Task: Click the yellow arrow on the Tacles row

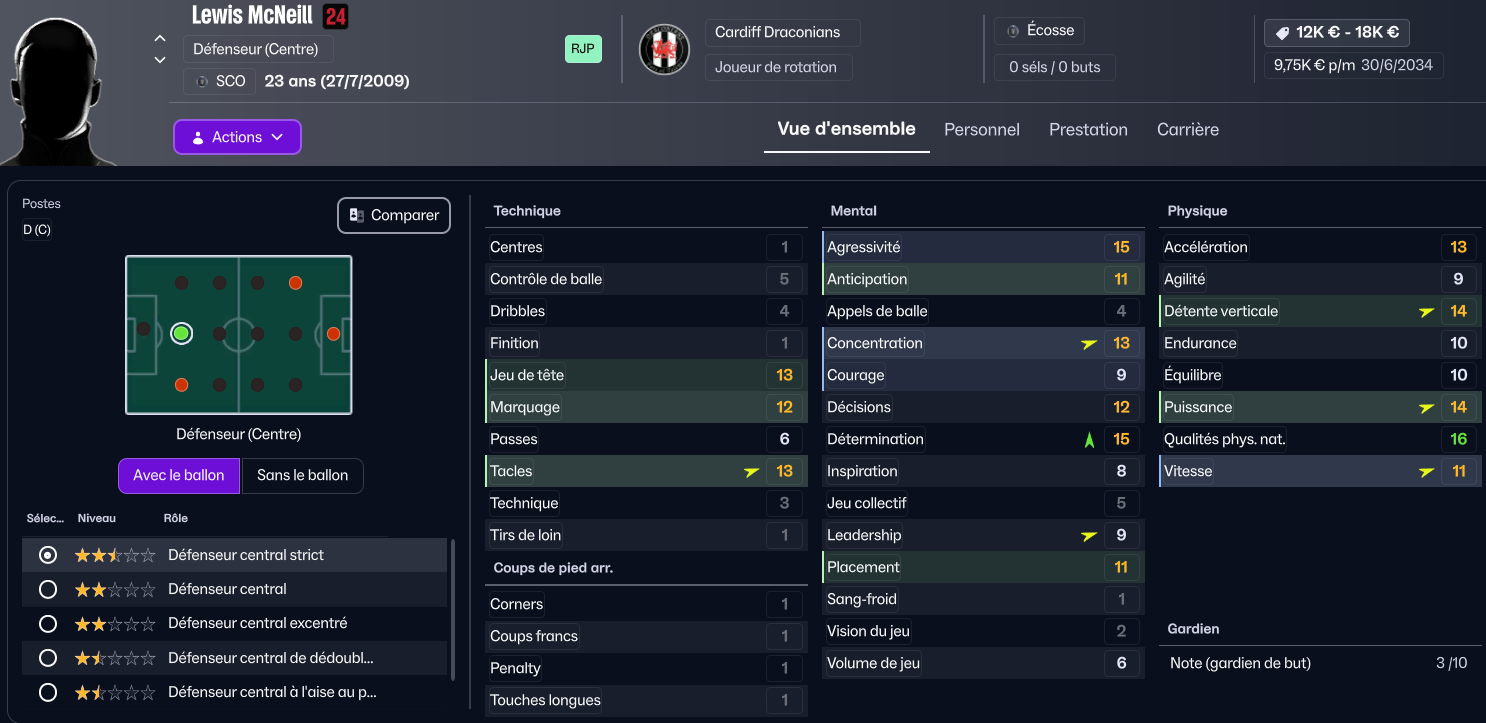Action: coord(752,472)
